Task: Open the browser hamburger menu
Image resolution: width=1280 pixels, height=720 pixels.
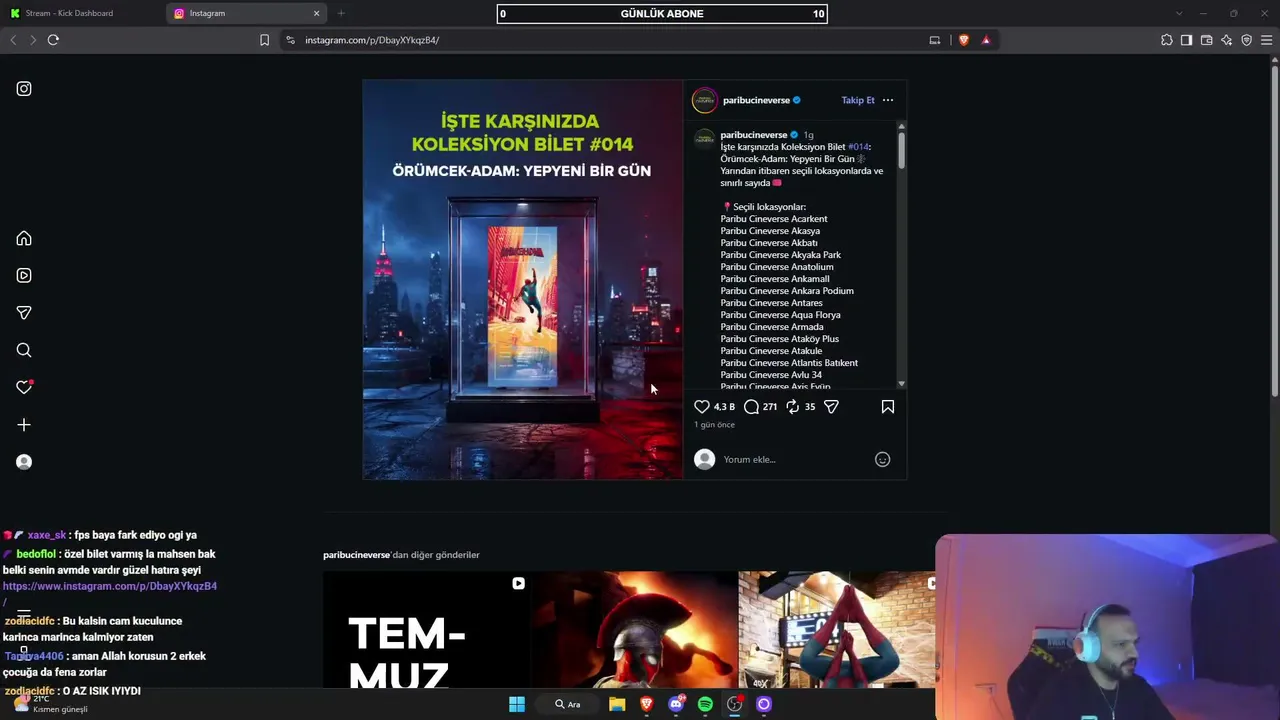Action: 1267,40
